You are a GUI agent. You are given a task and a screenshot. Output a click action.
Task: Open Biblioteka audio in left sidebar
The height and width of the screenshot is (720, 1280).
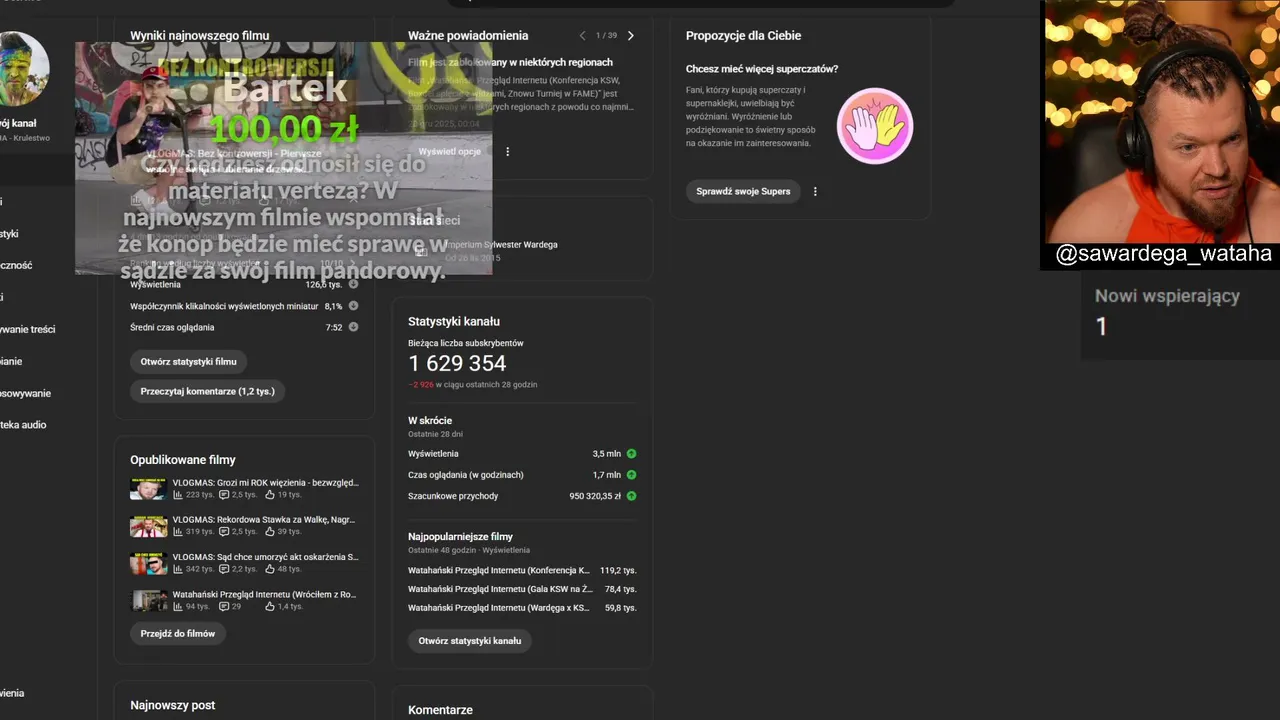pos(23,425)
